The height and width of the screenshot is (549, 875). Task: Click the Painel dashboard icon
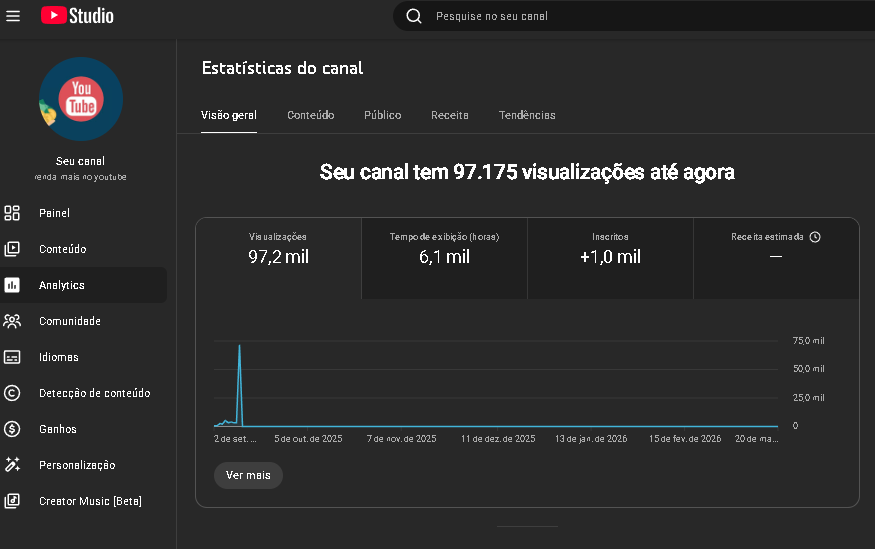(12, 213)
